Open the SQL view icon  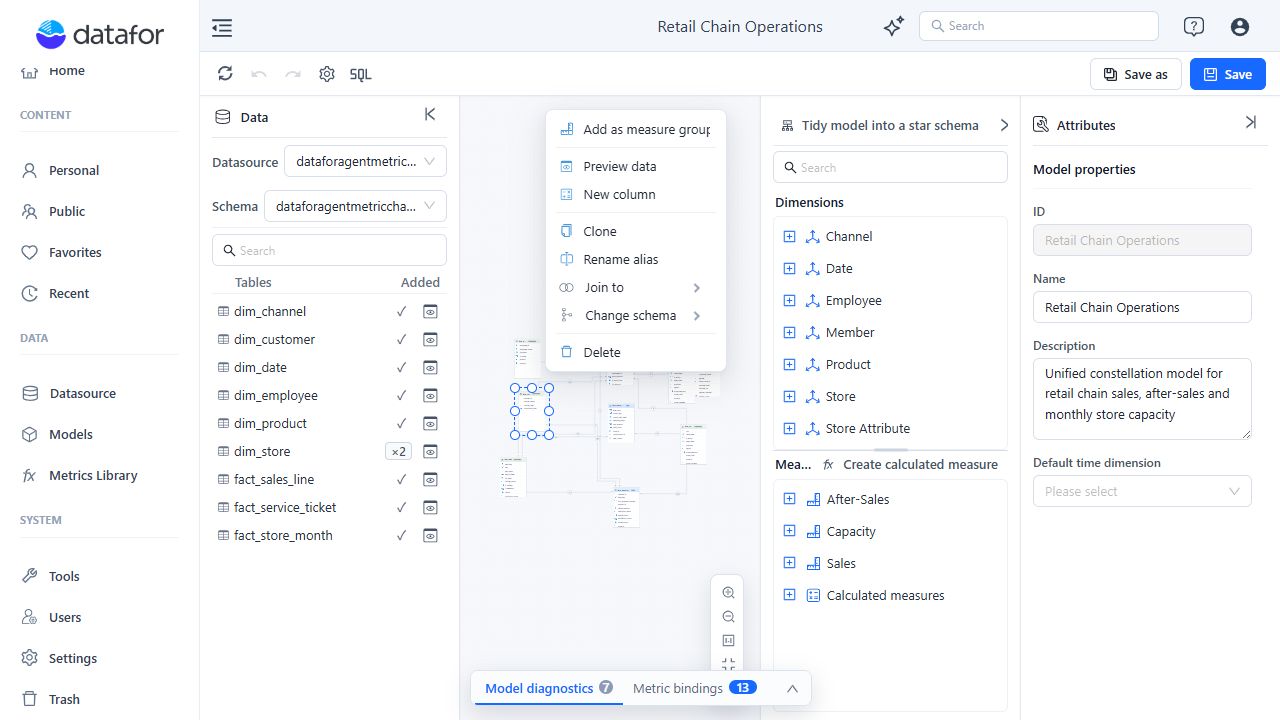[x=361, y=74]
